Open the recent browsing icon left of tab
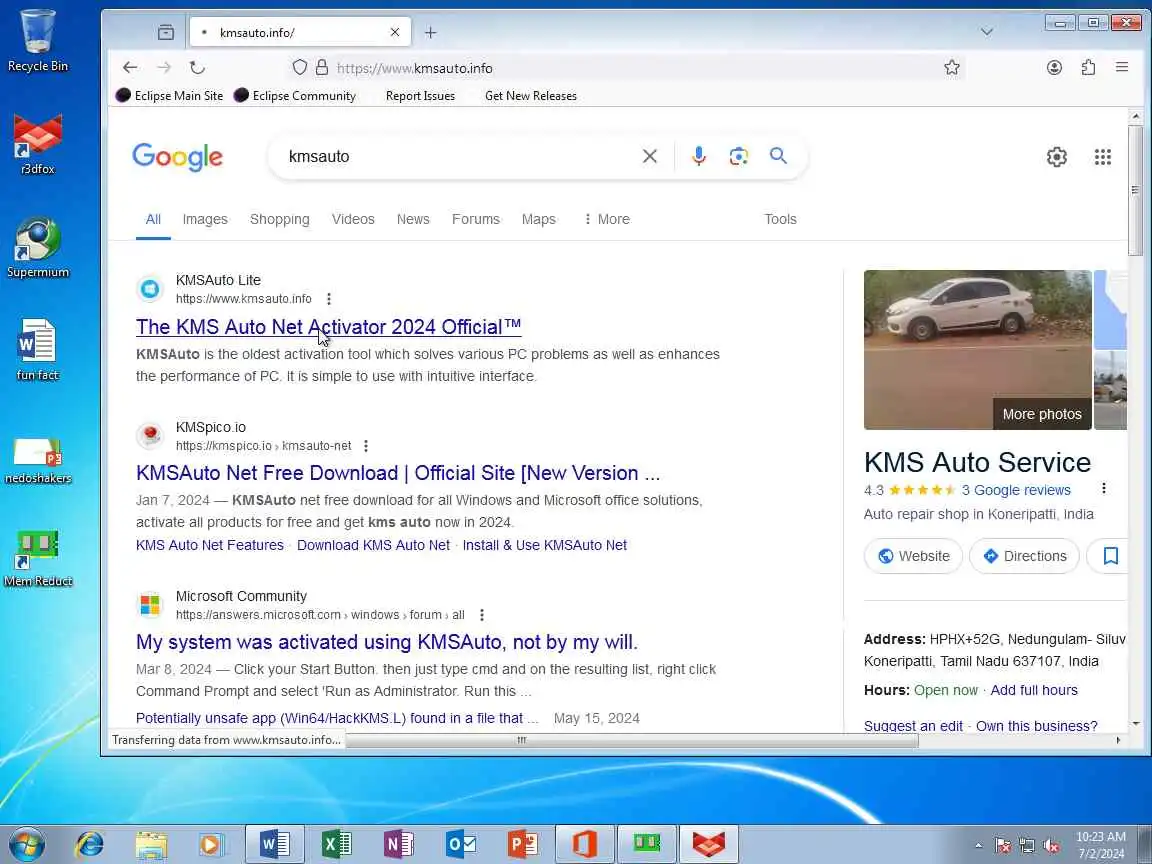 [166, 32]
